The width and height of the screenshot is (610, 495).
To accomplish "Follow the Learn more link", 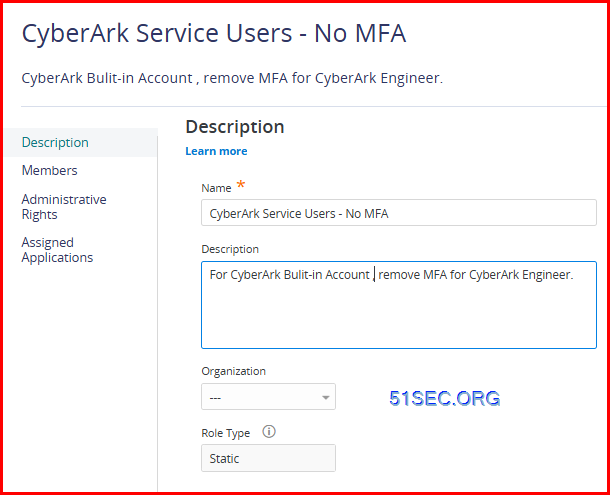I will [x=216, y=151].
